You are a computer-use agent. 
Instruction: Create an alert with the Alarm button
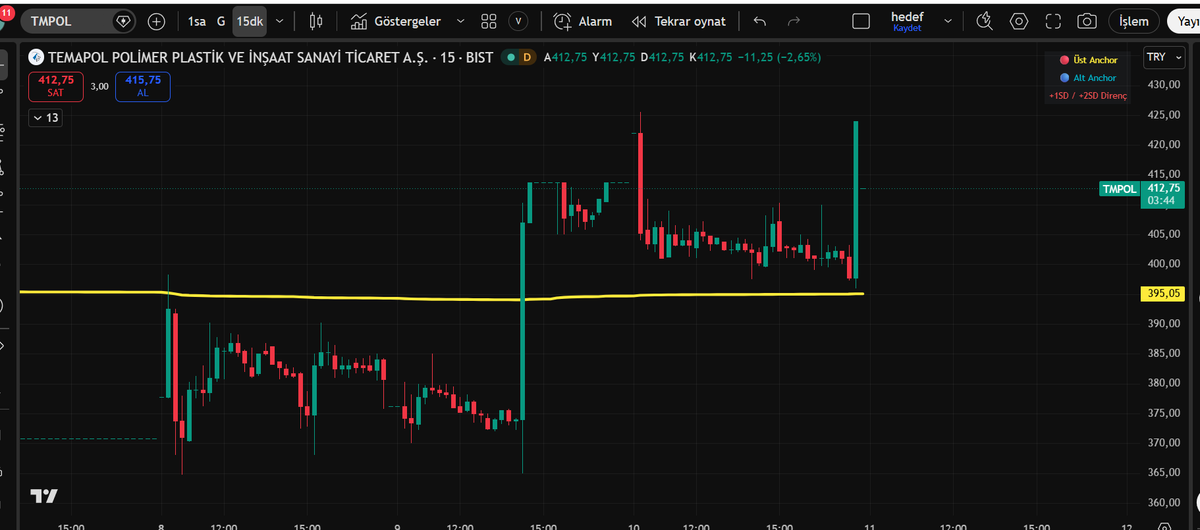click(583, 21)
